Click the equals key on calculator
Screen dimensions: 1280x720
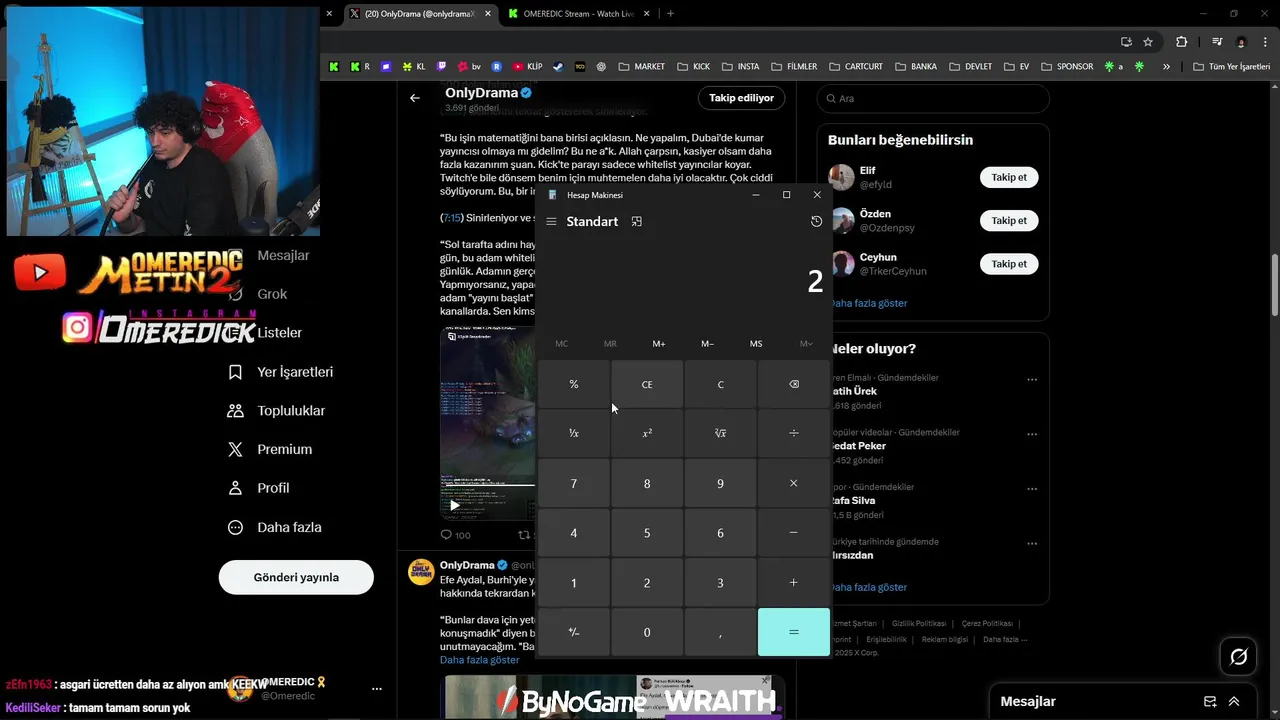pyautogui.click(x=794, y=632)
